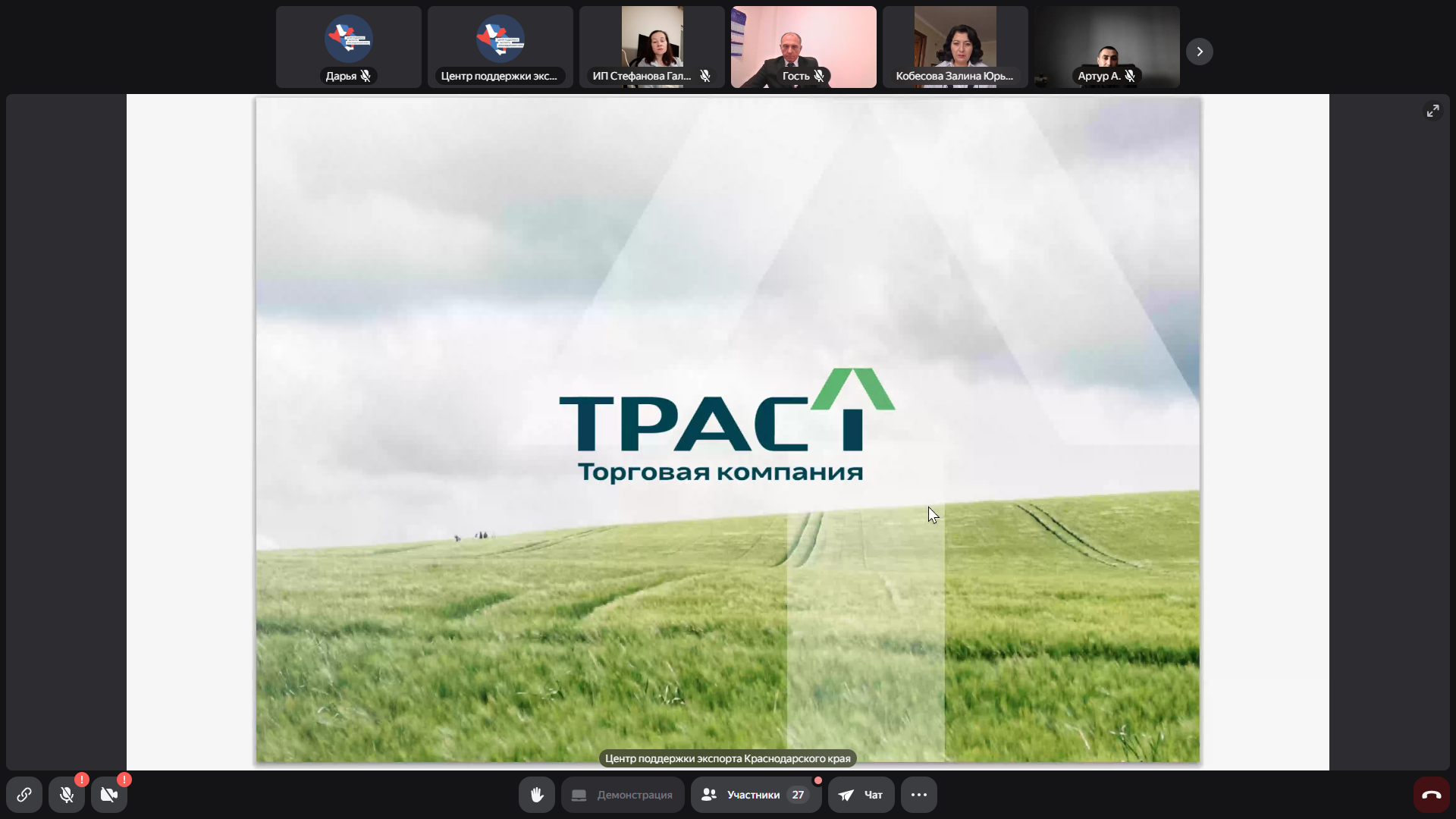Expand shared presentation to fullscreen

pos(1432,111)
